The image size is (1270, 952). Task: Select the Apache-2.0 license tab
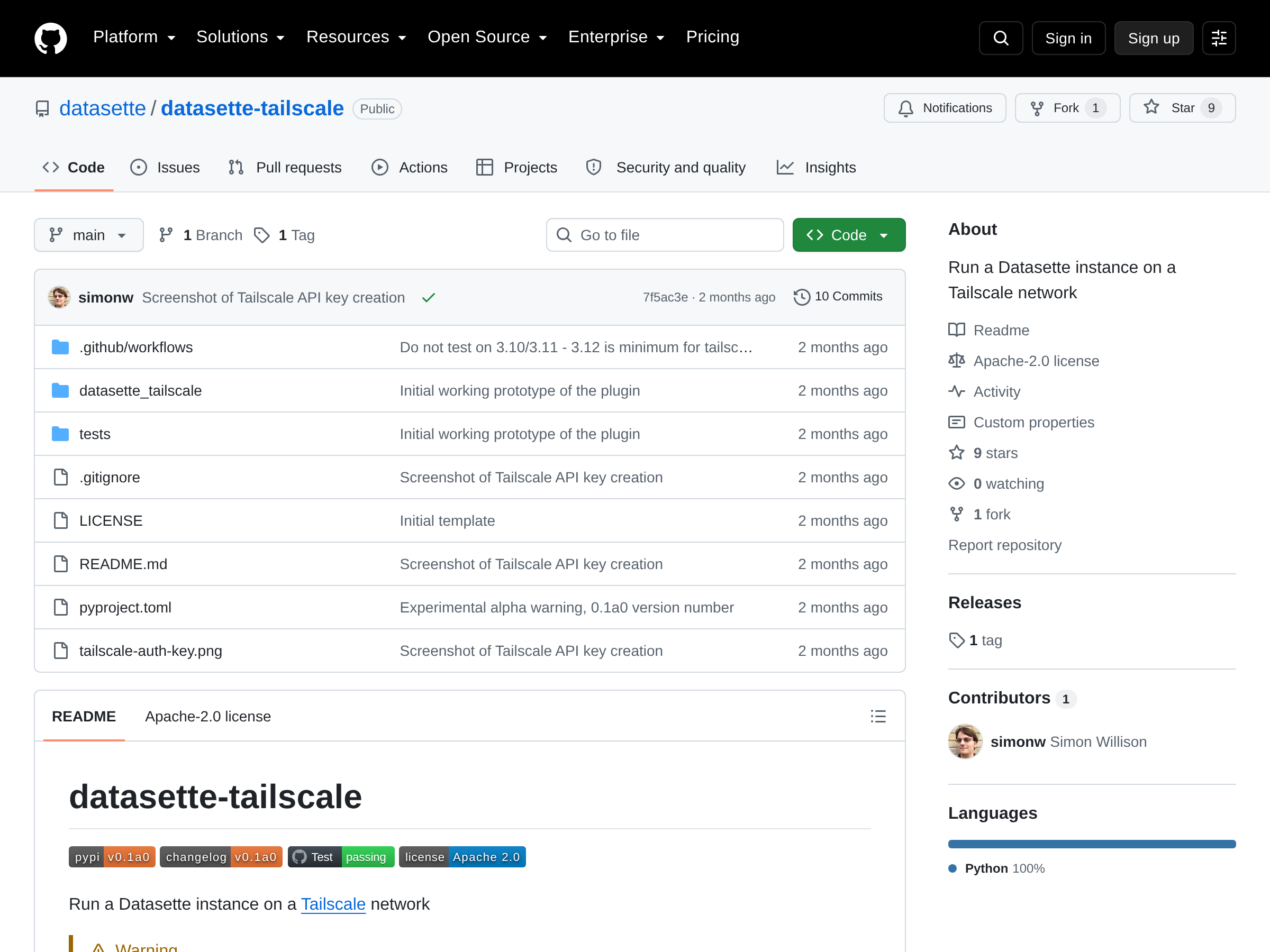point(208,716)
